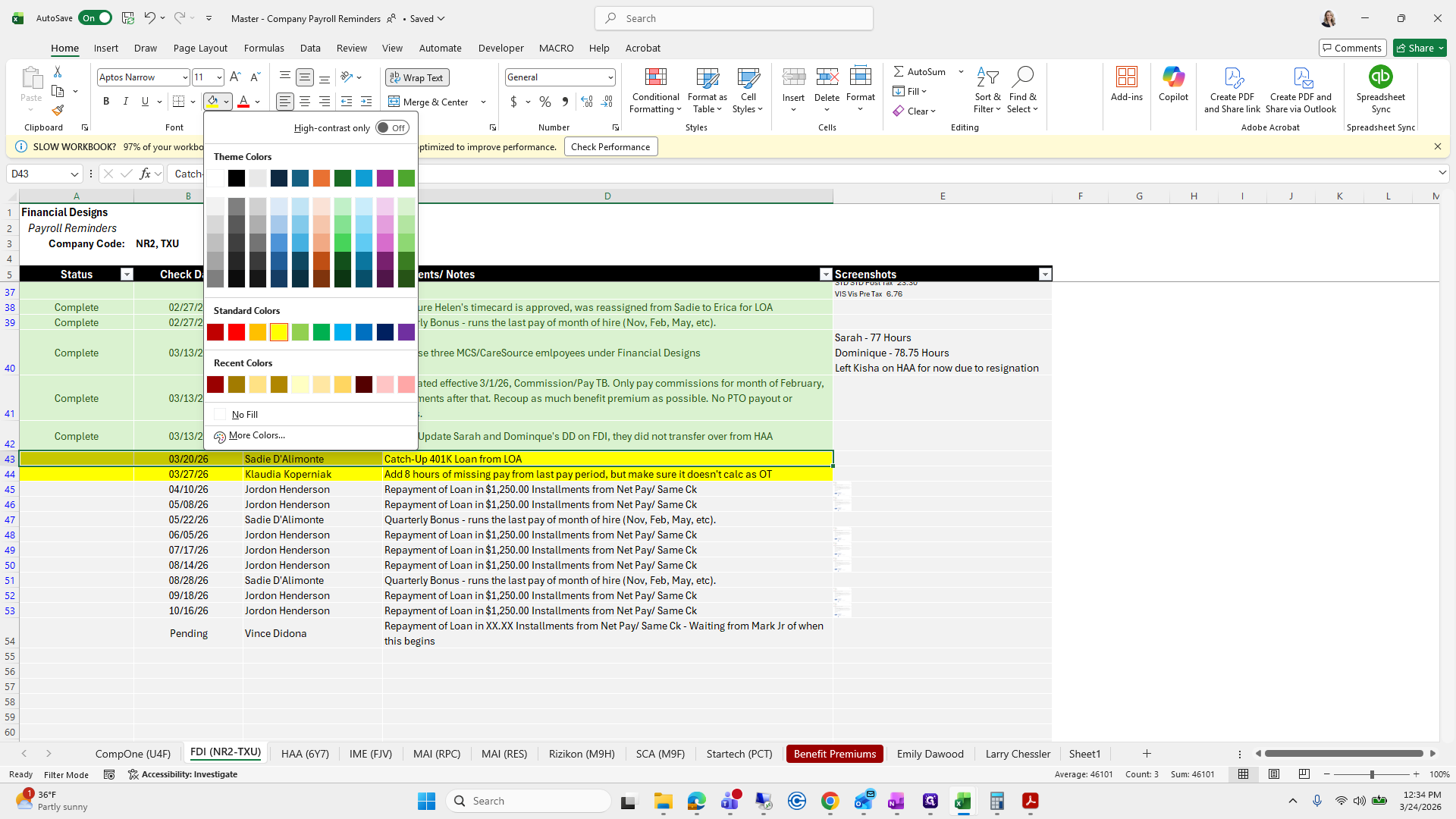Click the Italic formatting icon

point(126,102)
